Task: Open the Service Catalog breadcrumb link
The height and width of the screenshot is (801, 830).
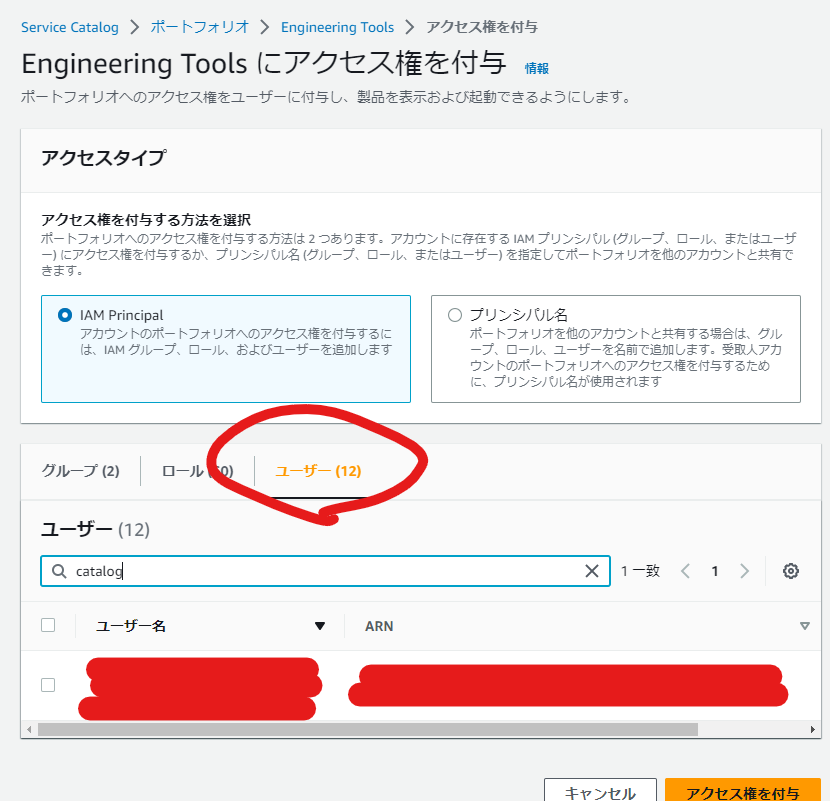Action: pos(69,27)
